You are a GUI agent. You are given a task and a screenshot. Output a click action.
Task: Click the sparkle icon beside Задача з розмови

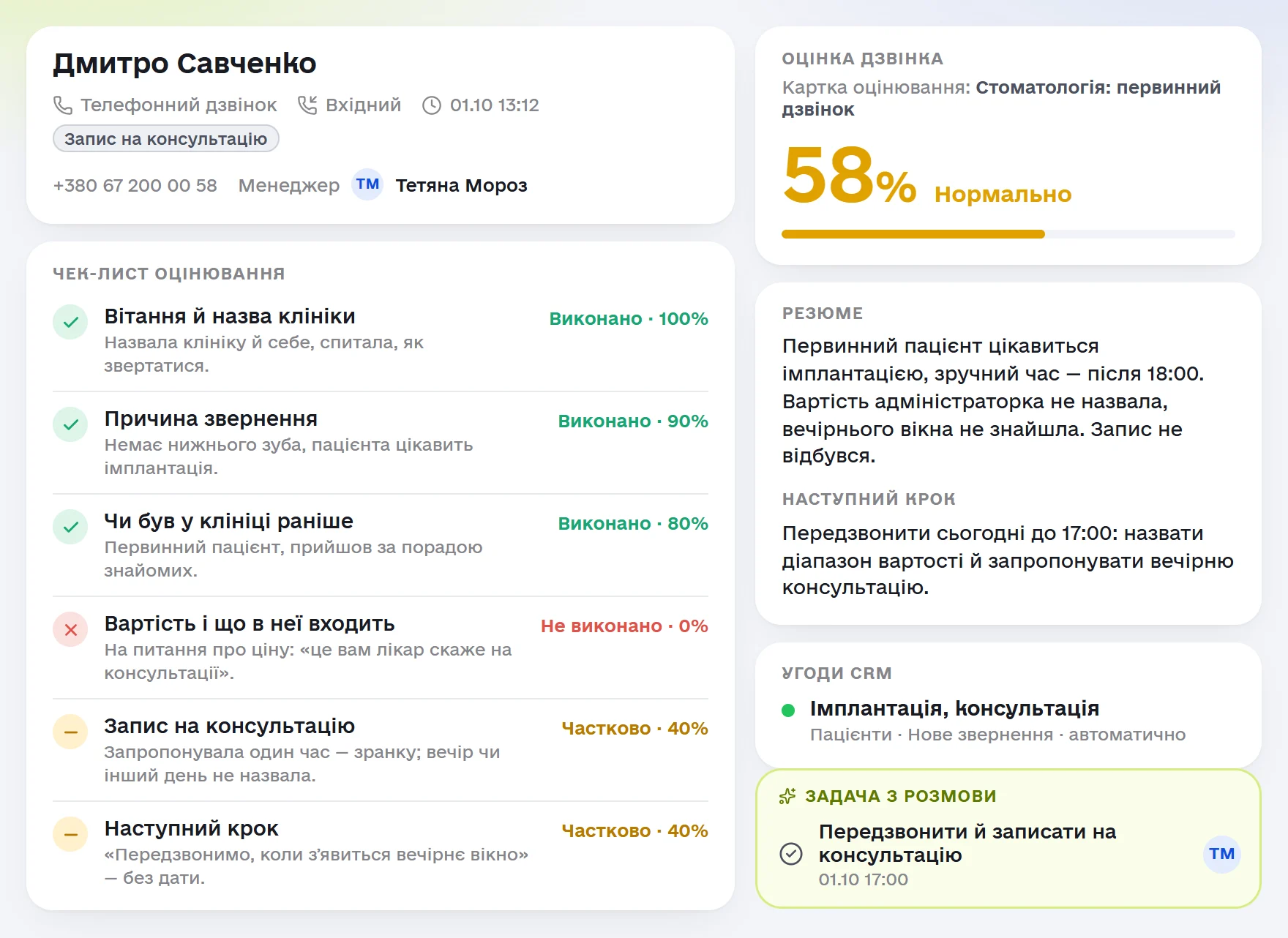pos(787,796)
